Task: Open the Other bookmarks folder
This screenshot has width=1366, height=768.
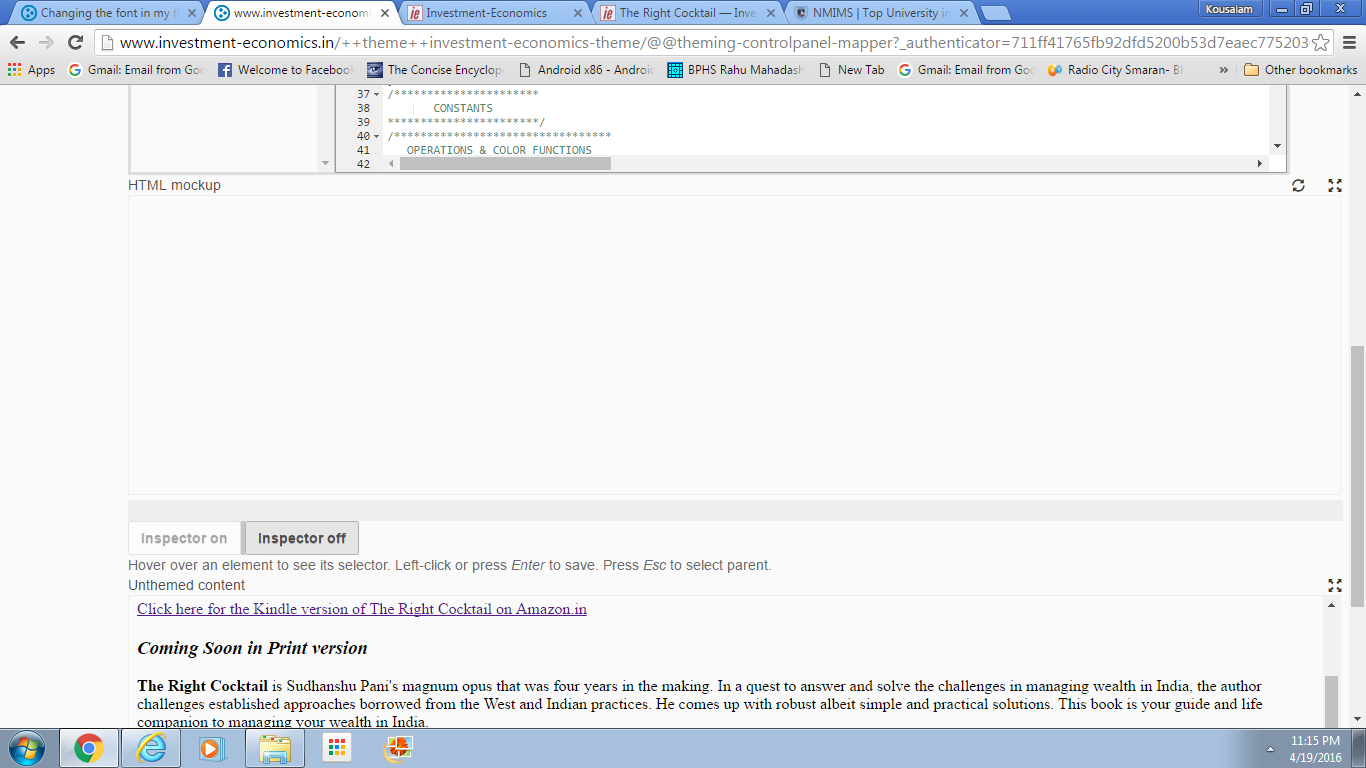Action: point(1300,70)
